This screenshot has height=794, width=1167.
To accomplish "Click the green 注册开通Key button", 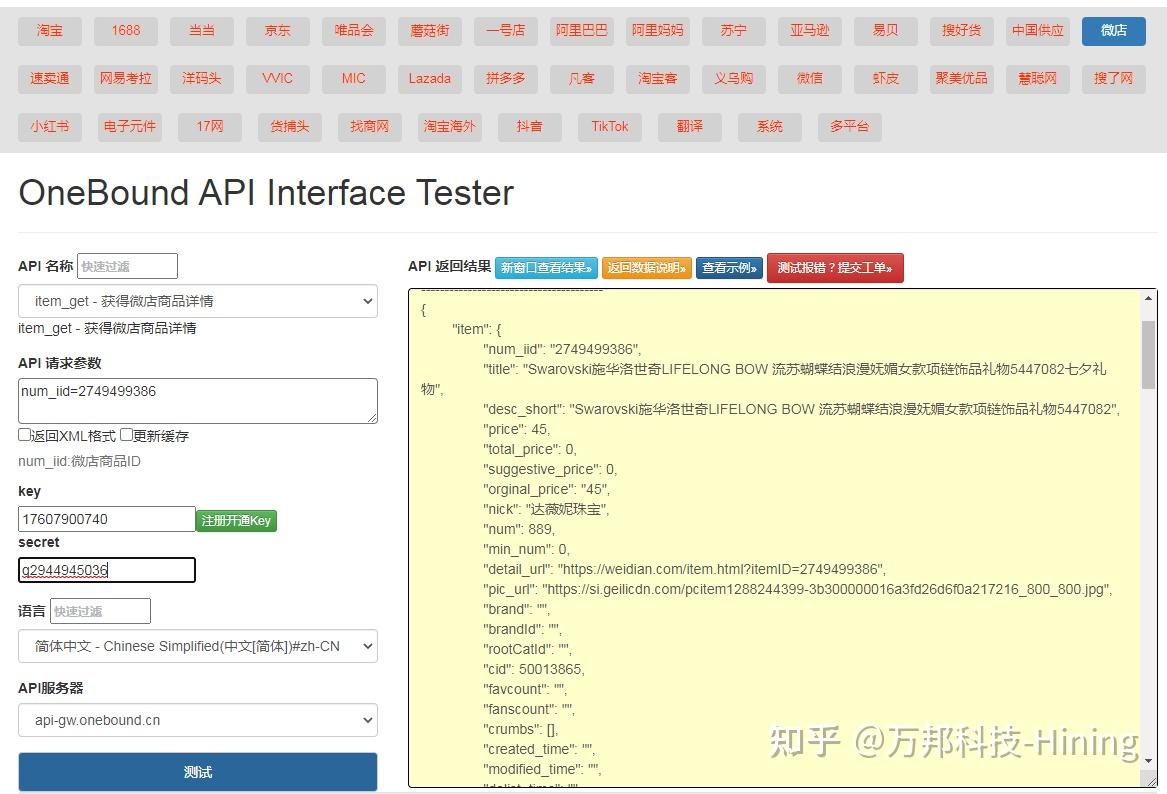I will [x=236, y=518].
